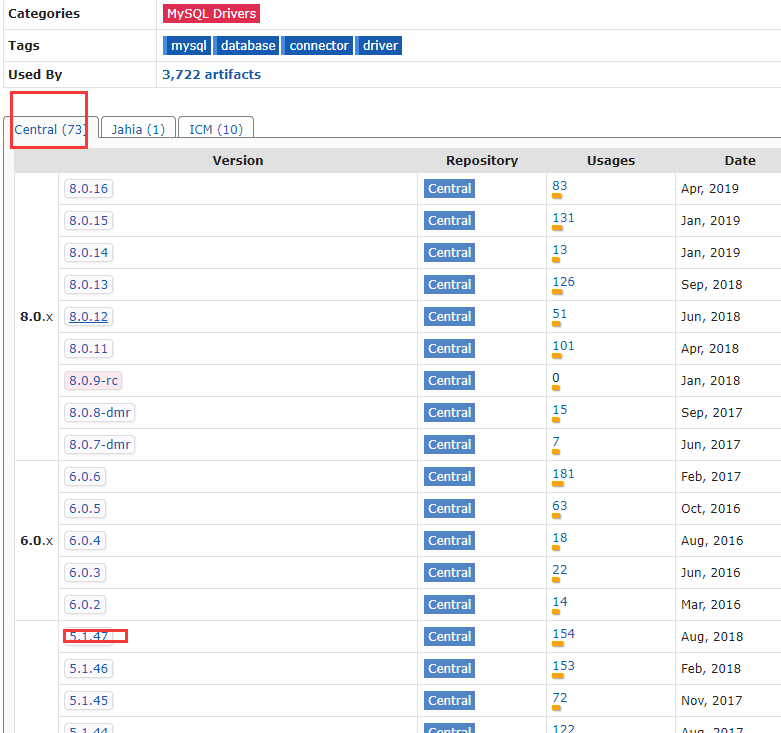Click Central repository for 8.0.12
The height and width of the screenshot is (733, 781).
click(449, 317)
